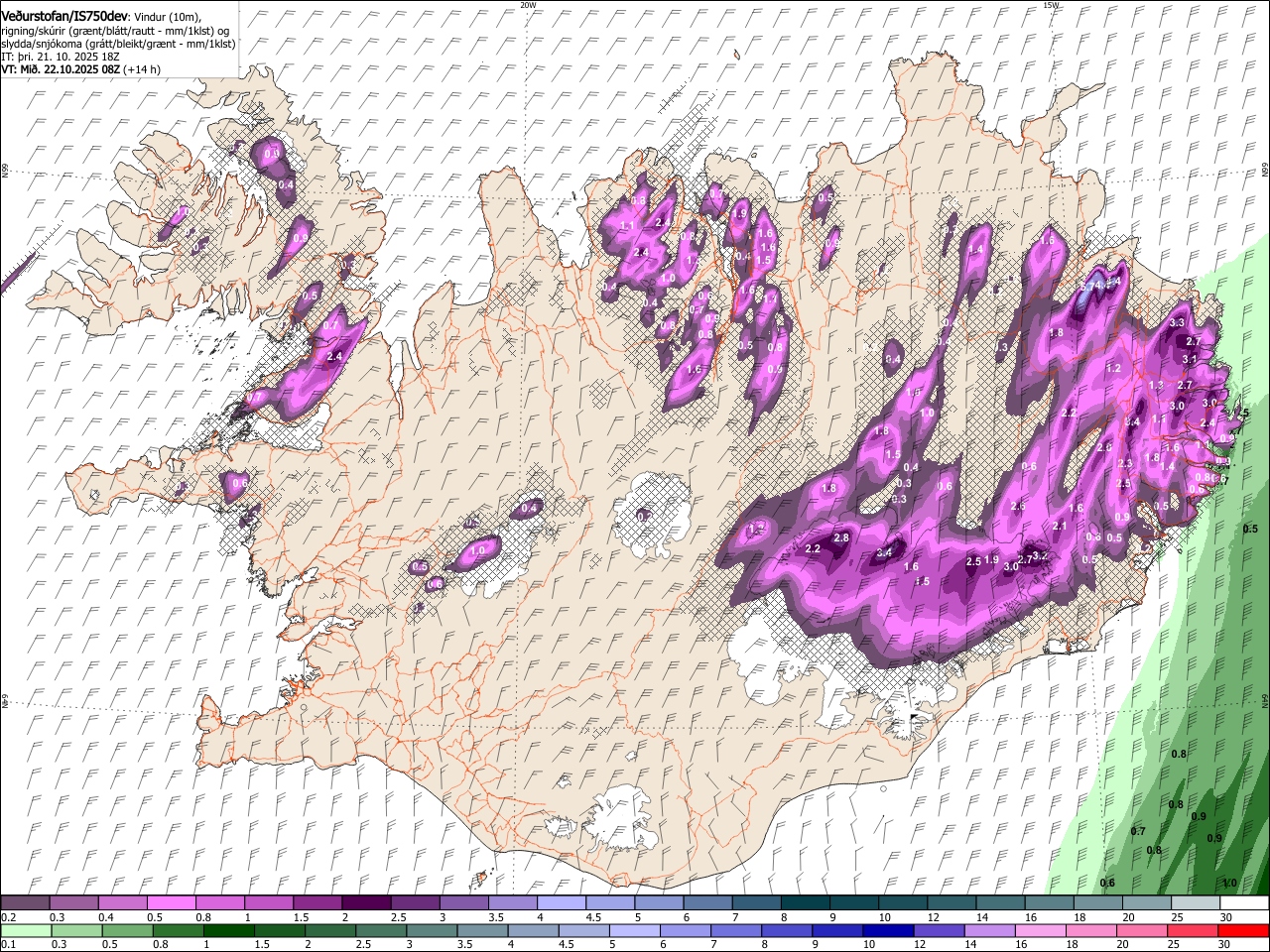Click the 'slydda/snjókoma' legend description line
This screenshot has height=952, width=1270.
click(118, 44)
